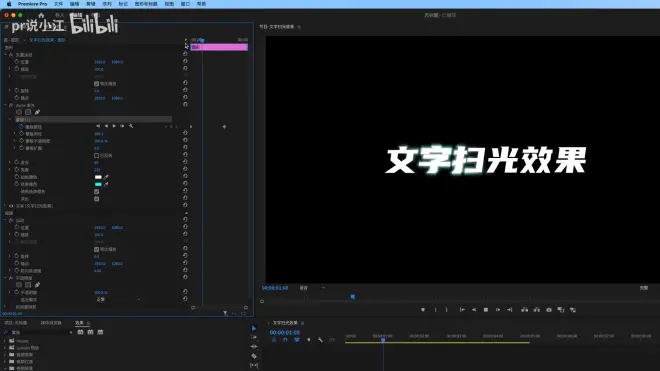Screen dimensions: 660x371
Task: Select the ellipse mask tool under Opacity
Action: [x=19, y=285]
